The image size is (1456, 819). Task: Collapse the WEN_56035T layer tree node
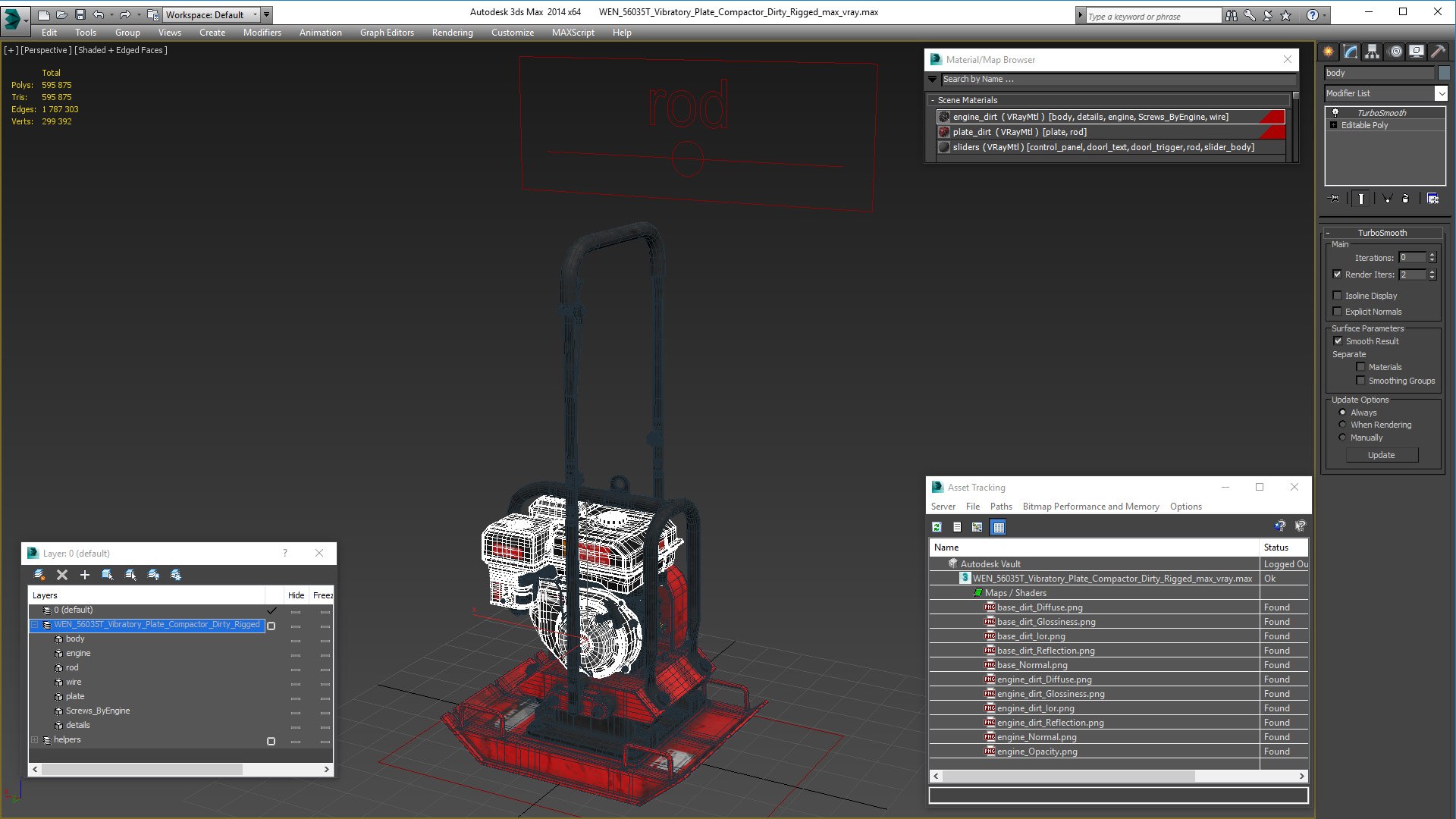coord(34,625)
